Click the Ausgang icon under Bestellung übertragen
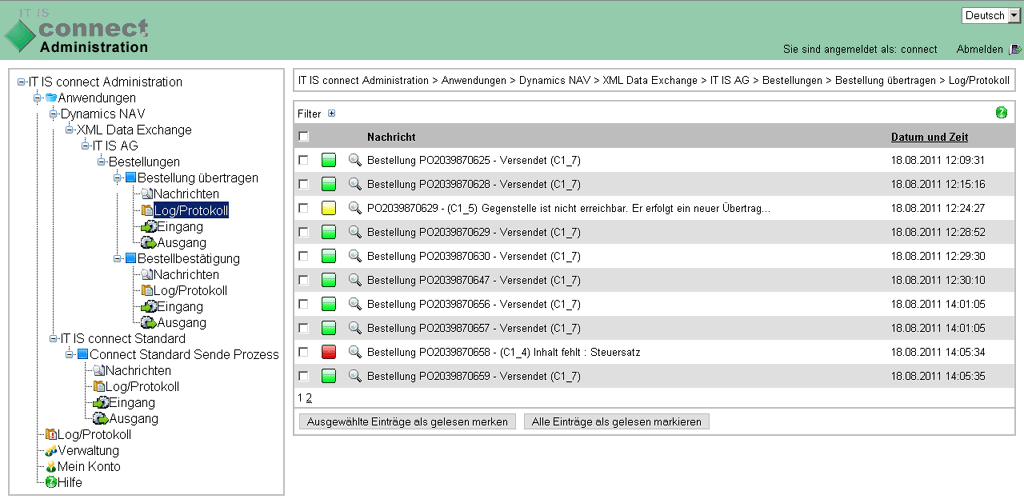This screenshot has height=499, width=1024. tap(148, 242)
